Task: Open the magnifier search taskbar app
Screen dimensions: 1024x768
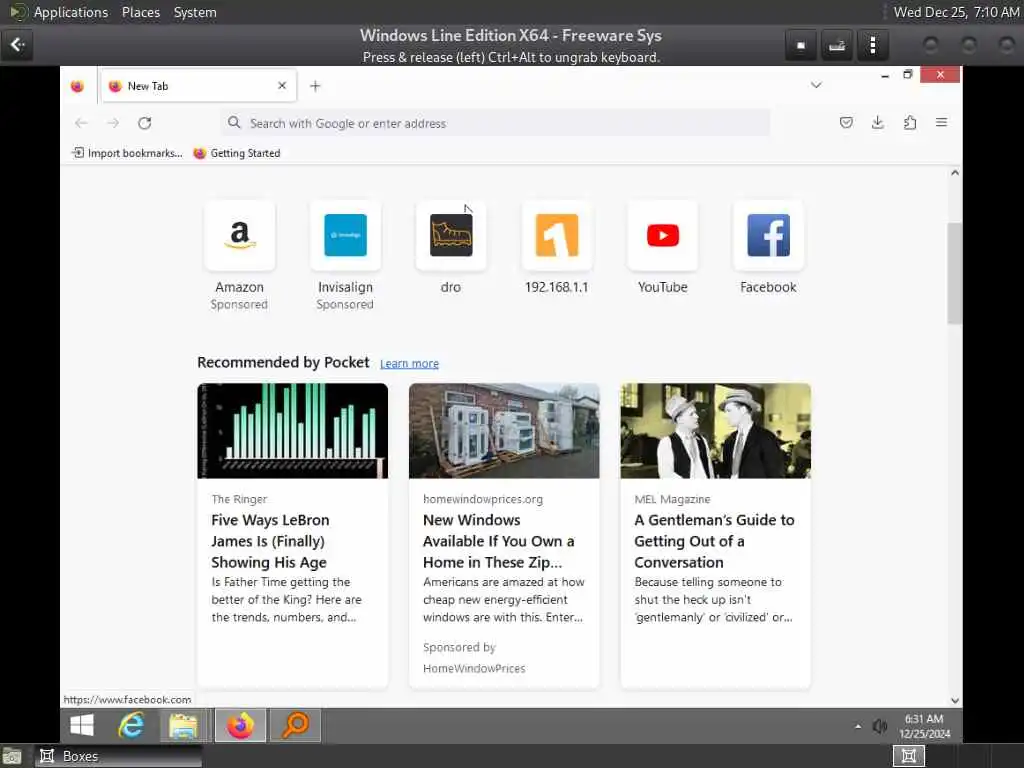Action: [296, 725]
